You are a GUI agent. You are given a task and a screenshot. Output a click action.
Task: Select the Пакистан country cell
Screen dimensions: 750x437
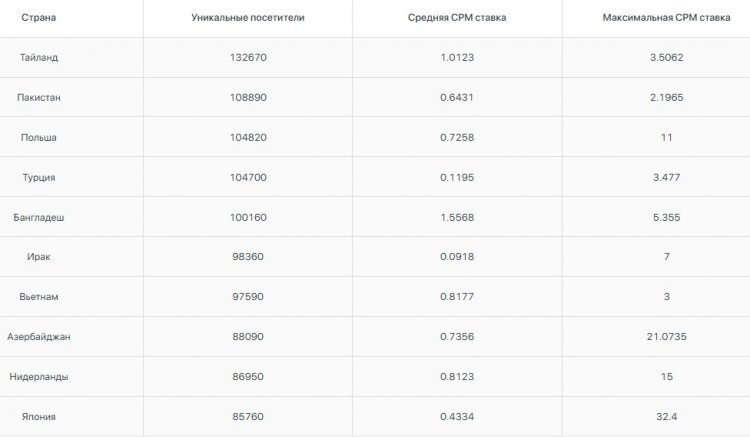click(39, 97)
